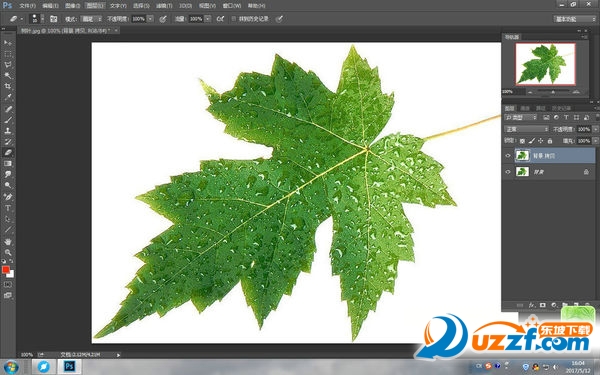Choose the Hand tool
This screenshot has height=375, width=600.
(8, 242)
